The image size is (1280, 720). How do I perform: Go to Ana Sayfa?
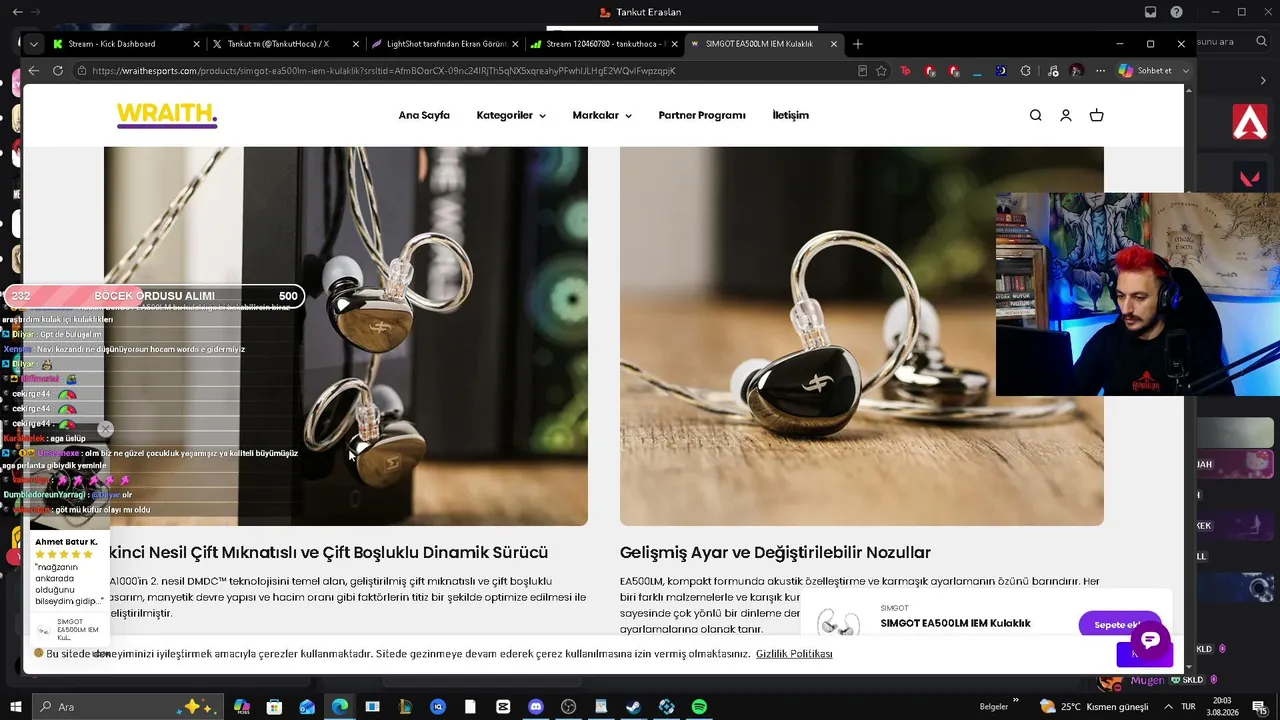click(424, 115)
